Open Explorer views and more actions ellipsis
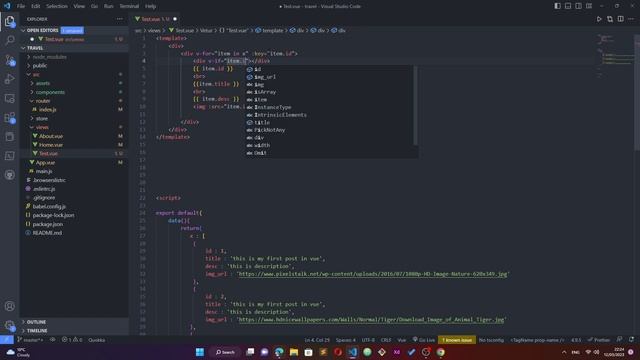 (120, 19)
